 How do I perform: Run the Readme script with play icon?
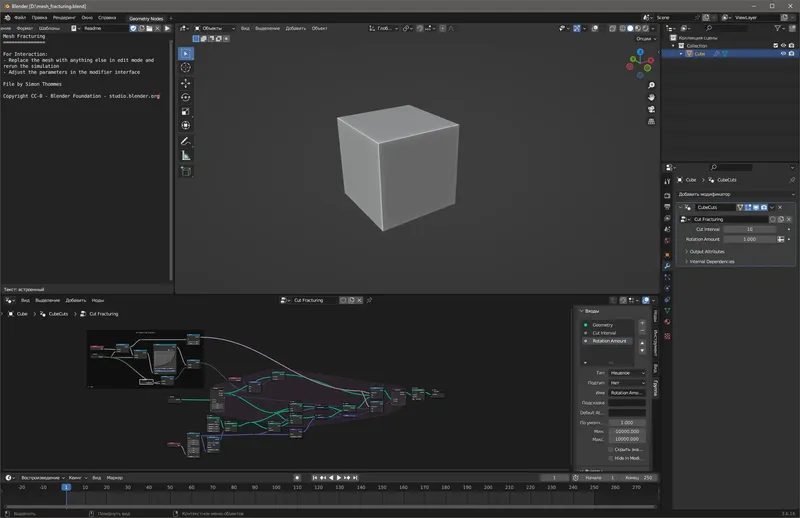167,28
